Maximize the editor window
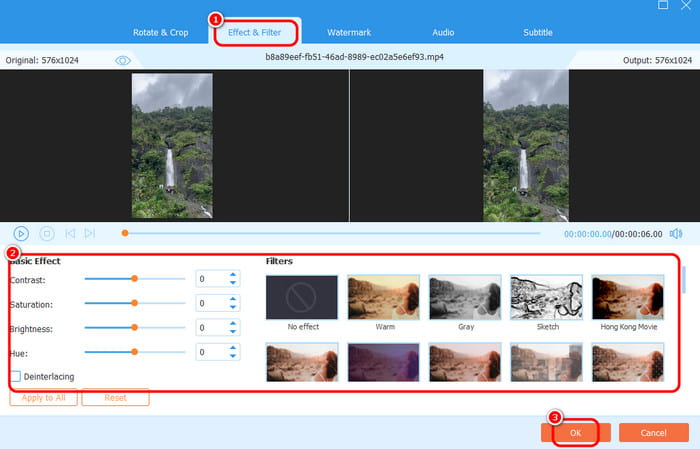The height and width of the screenshot is (449, 700). [663, 5]
